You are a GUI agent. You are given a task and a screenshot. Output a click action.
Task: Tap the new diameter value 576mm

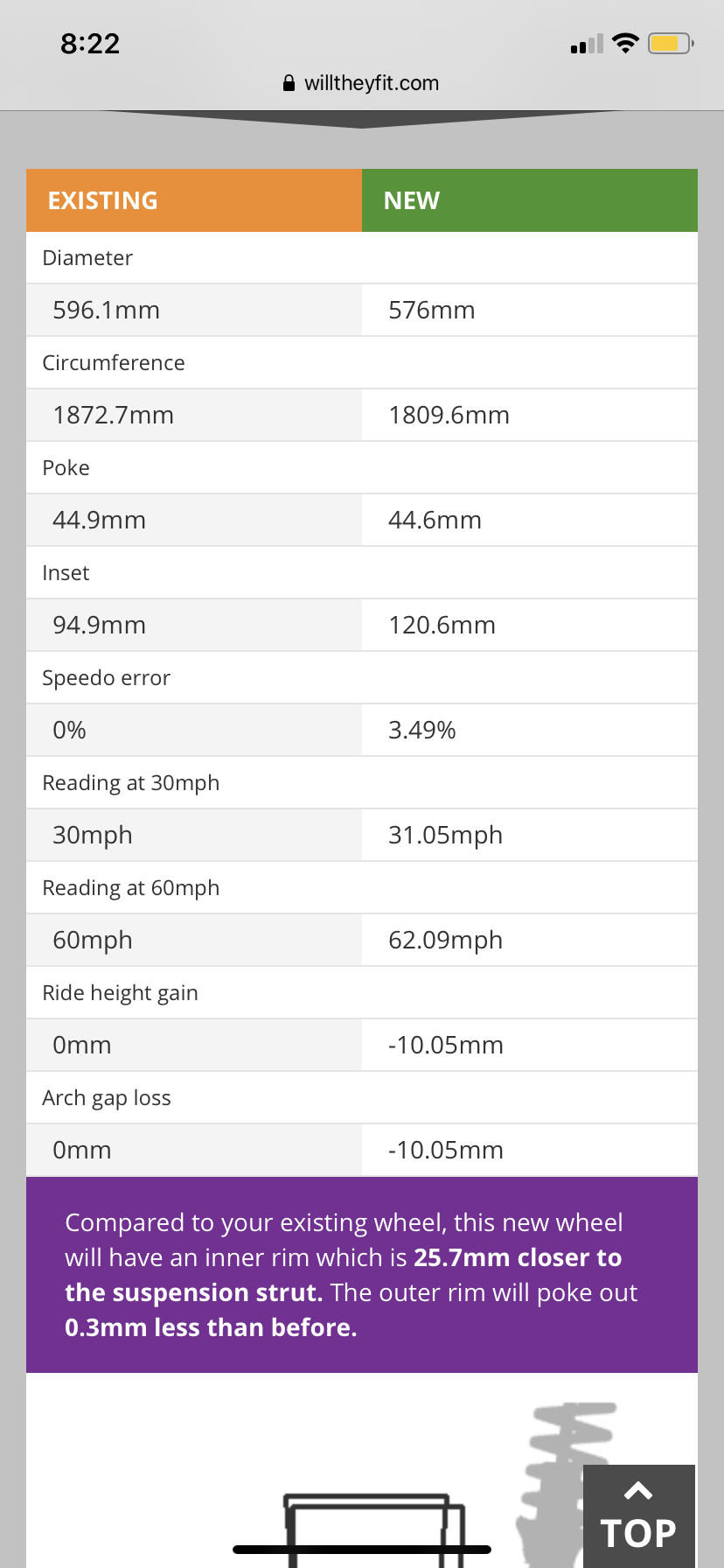click(x=432, y=310)
